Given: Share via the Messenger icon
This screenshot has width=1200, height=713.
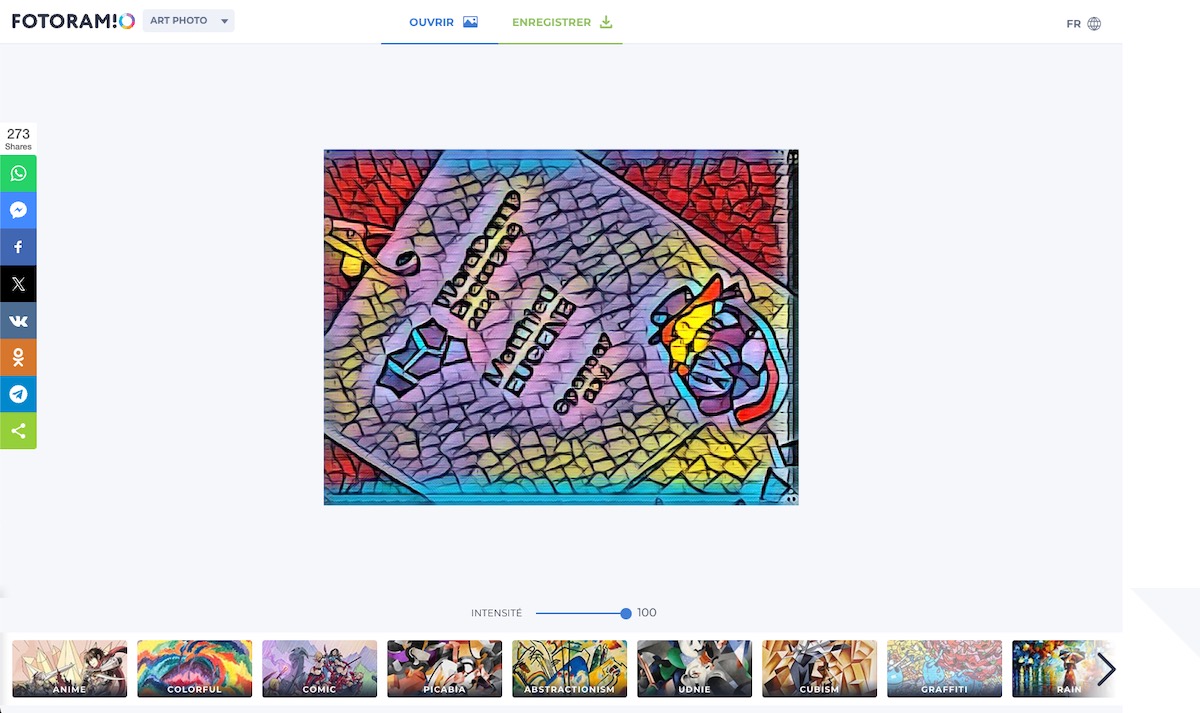Looking at the screenshot, I should 18,210.
